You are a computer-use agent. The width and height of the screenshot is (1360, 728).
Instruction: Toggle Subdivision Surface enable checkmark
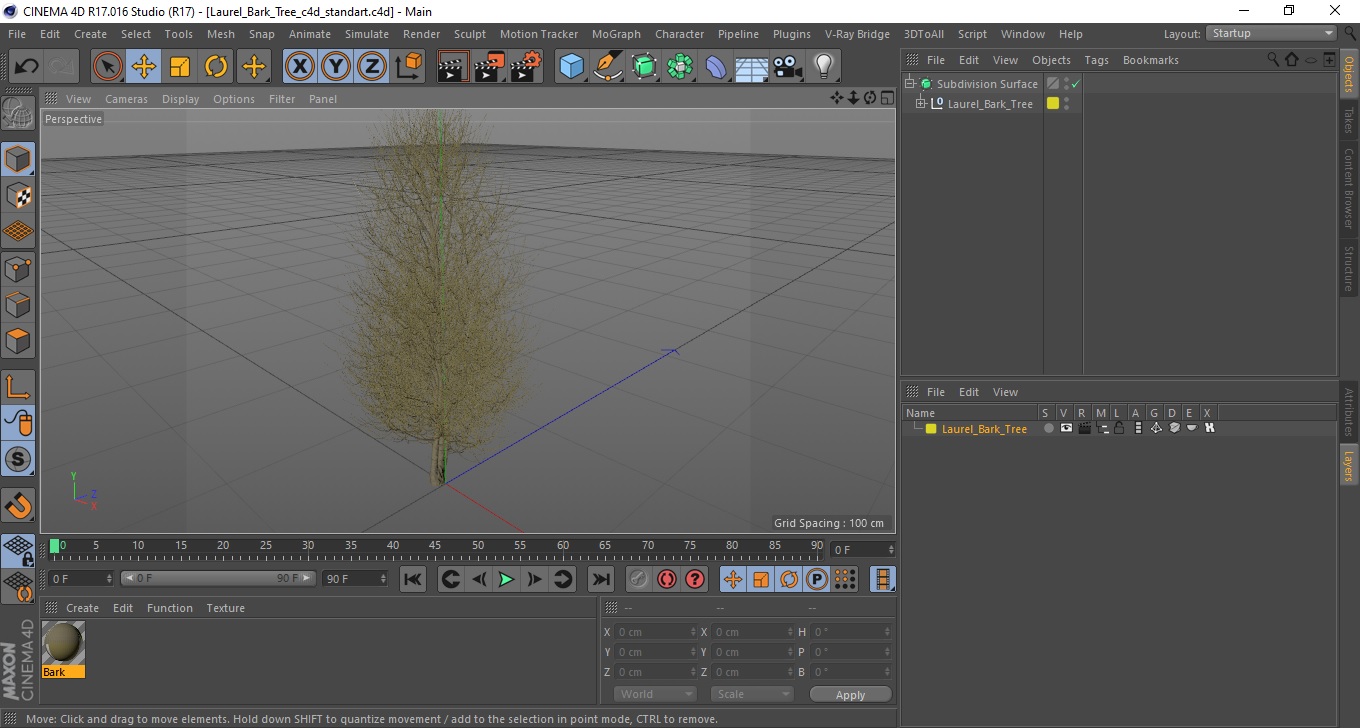[1075, 84]
